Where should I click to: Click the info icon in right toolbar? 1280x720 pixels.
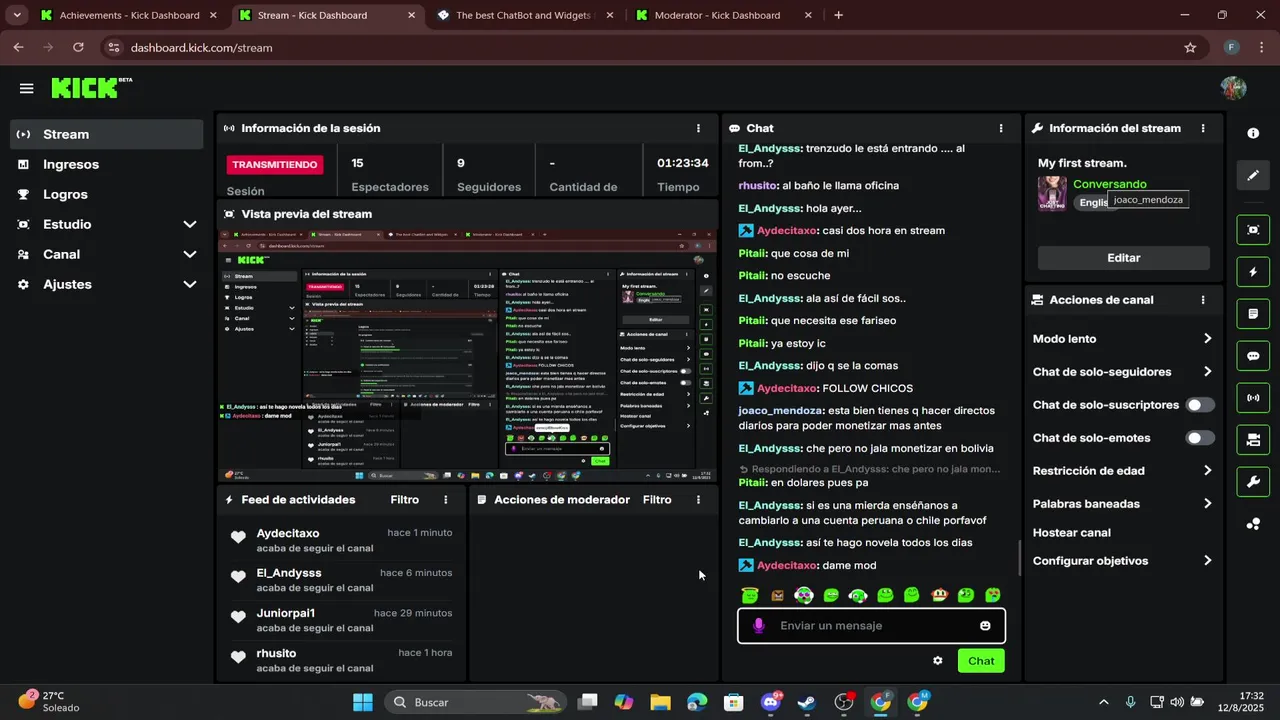point(1253,133)
